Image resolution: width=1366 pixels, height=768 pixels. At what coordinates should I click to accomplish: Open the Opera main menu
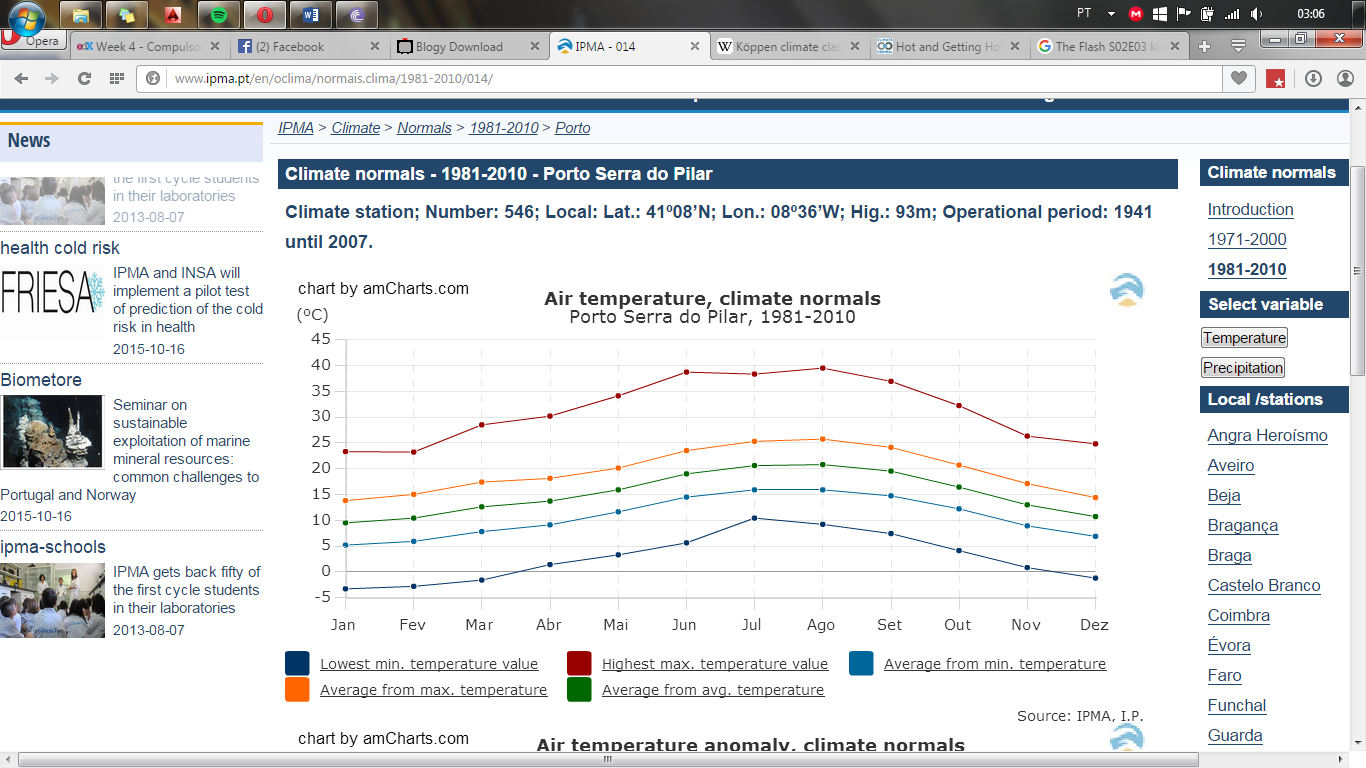pos(33,40)
